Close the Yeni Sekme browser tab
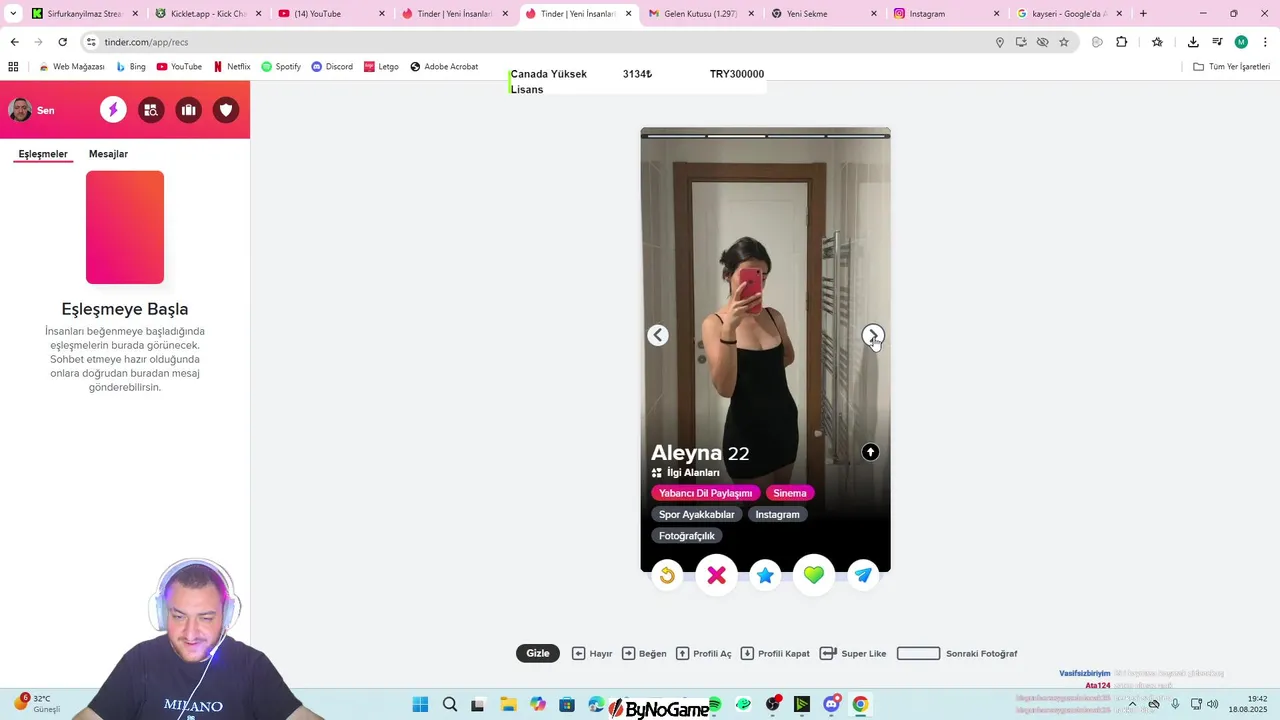 874,14
